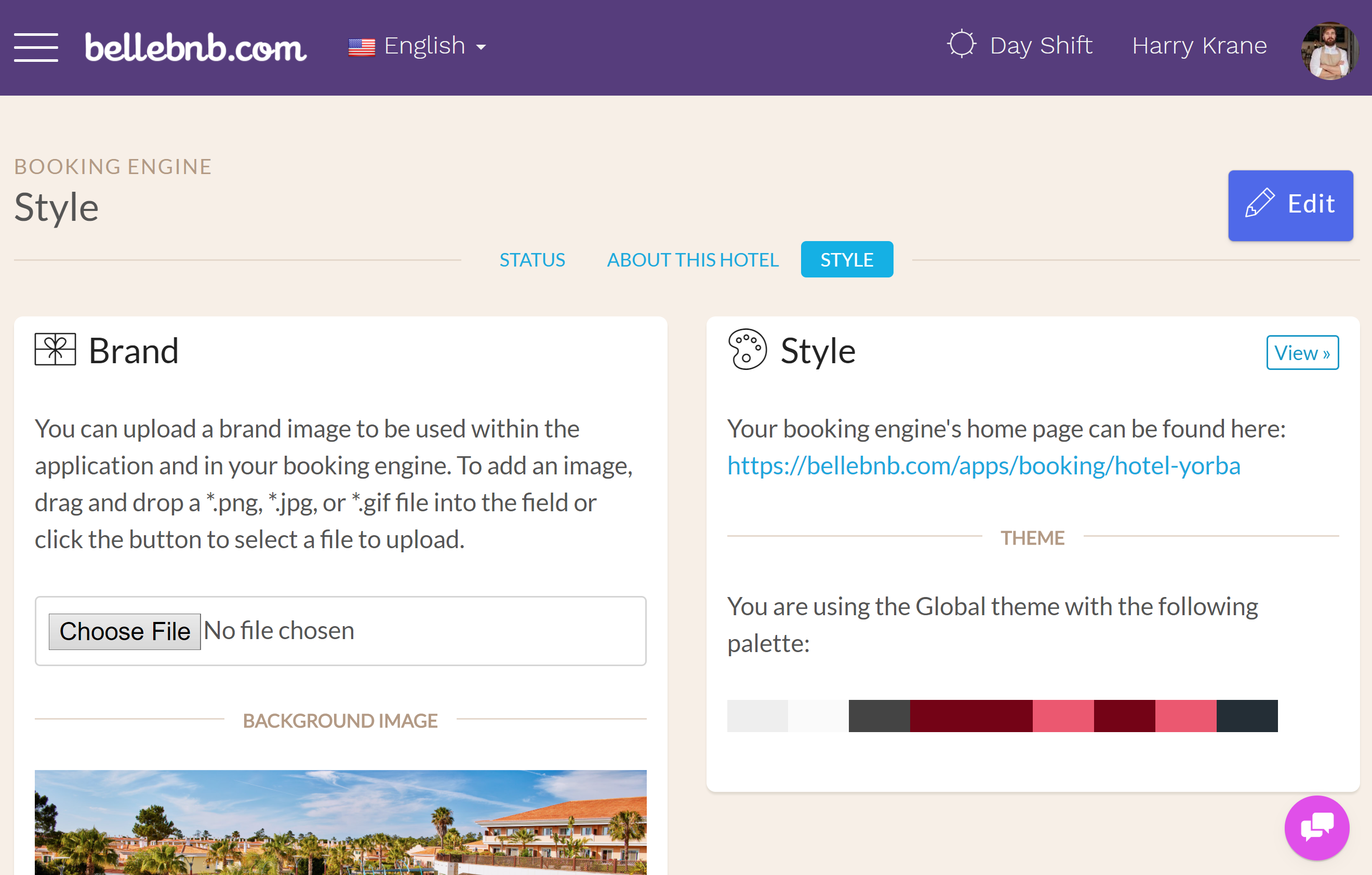Screen dimensions: 1372x875
Task: Click the View » button on Style panel
Action: click(x=1301, y=351)
